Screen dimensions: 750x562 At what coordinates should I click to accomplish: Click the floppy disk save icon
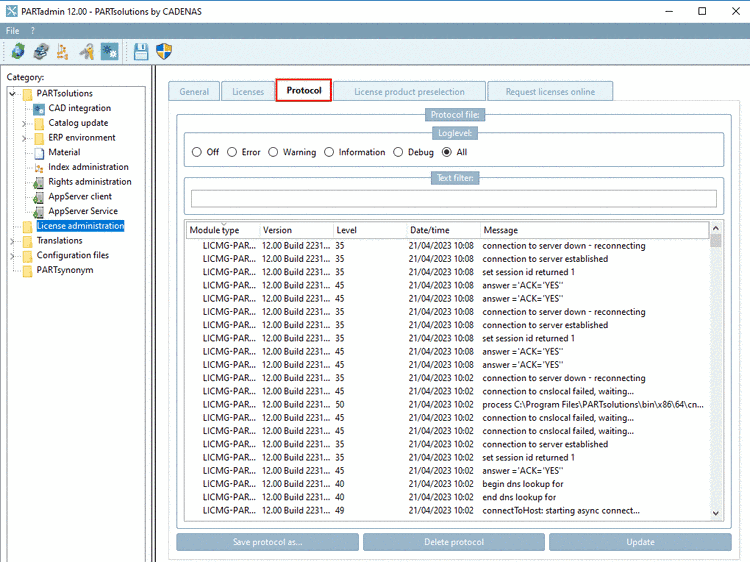tap(141, 51)
